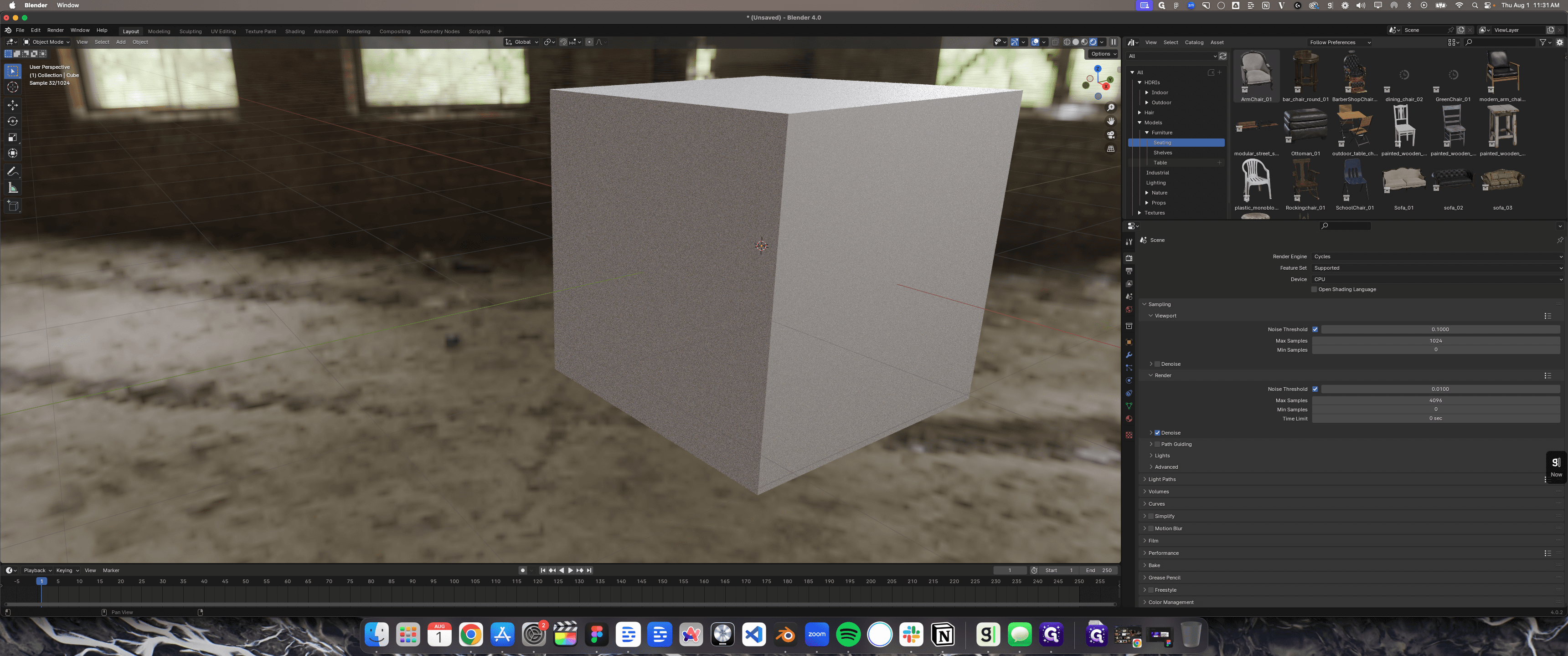
Task: Select the Rotate tool in left toolbar
Action: pos(13,121)
